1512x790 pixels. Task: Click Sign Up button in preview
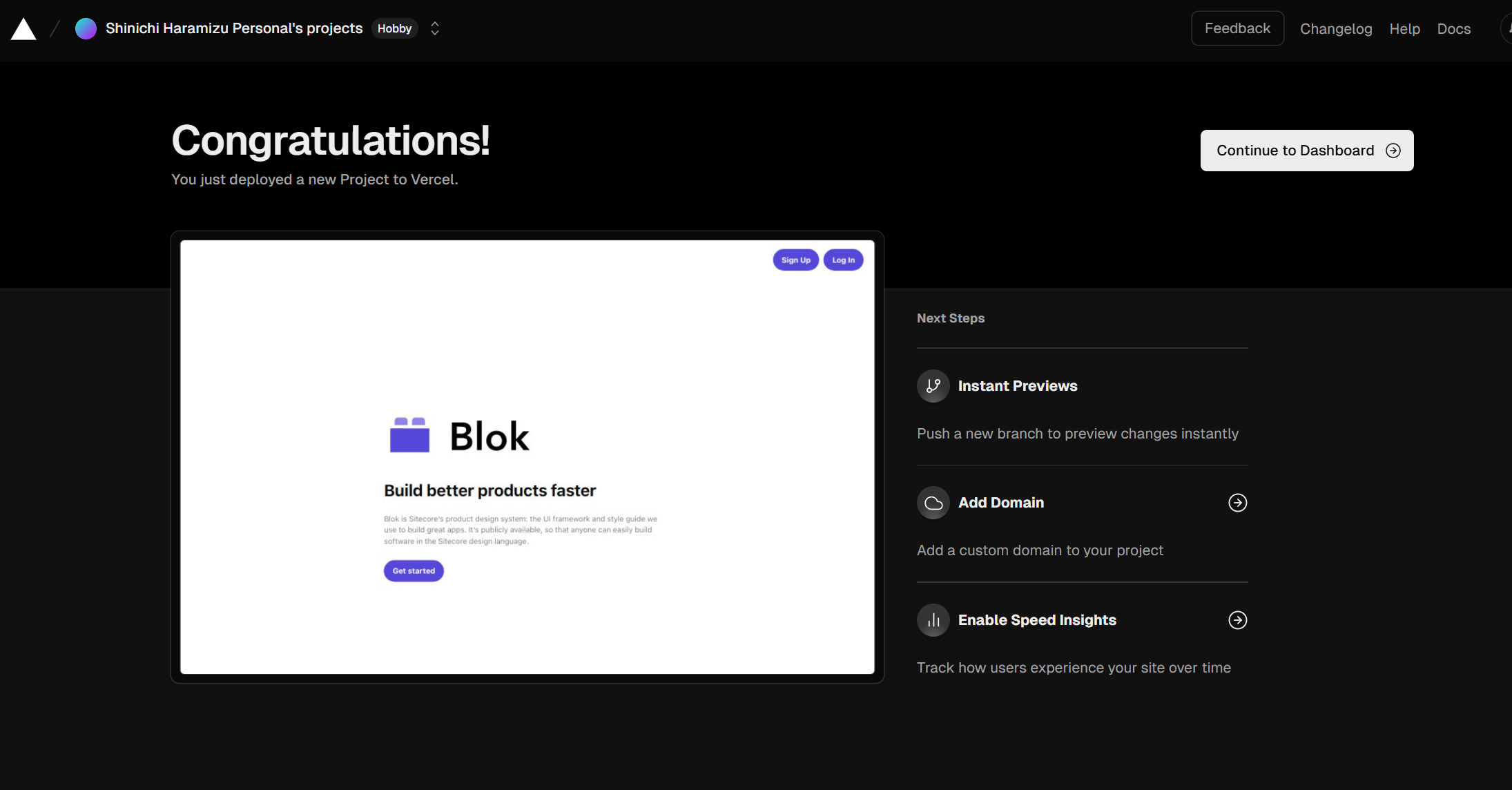[x=796, y=260]
